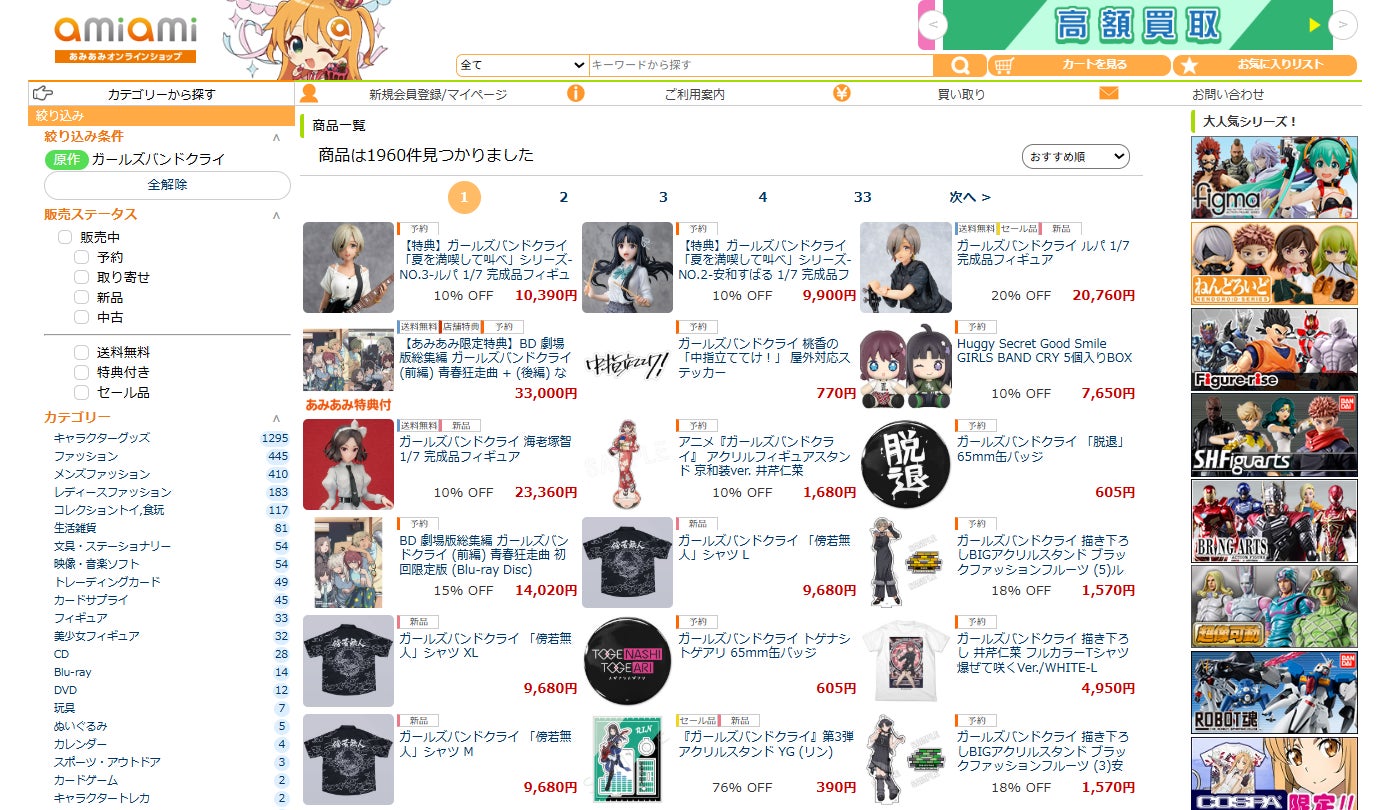Click the yen icon beside 買い取り
The image size is (1385, 810).
point(841,93)
